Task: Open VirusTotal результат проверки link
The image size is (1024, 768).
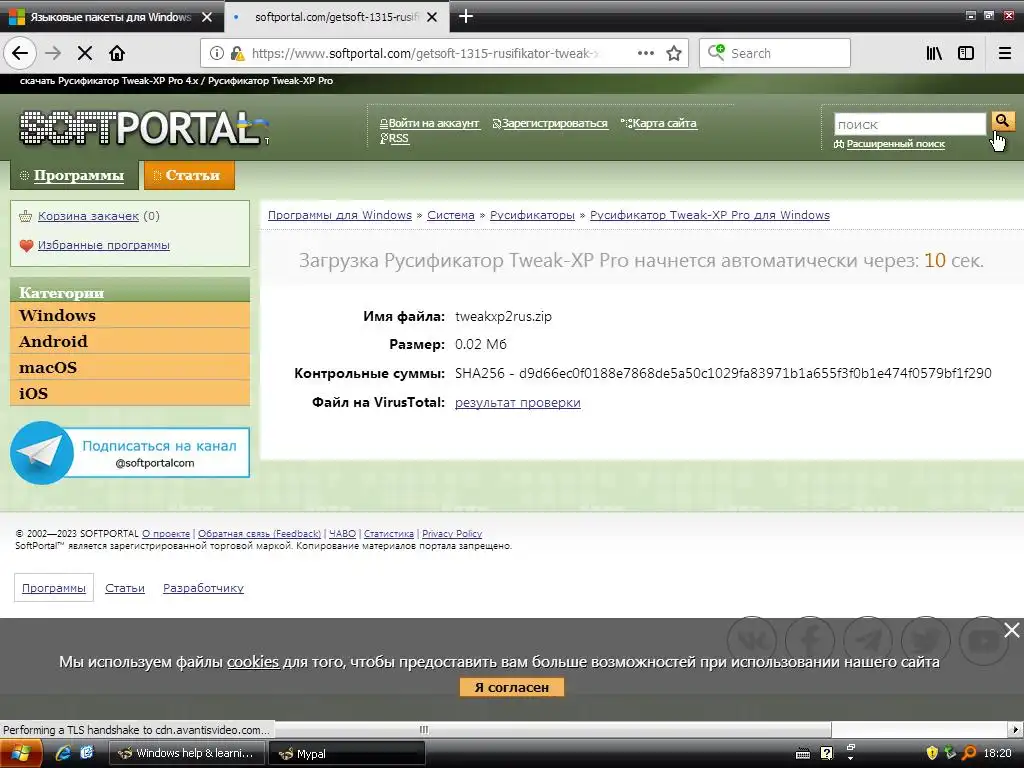Action: [518, 402]
